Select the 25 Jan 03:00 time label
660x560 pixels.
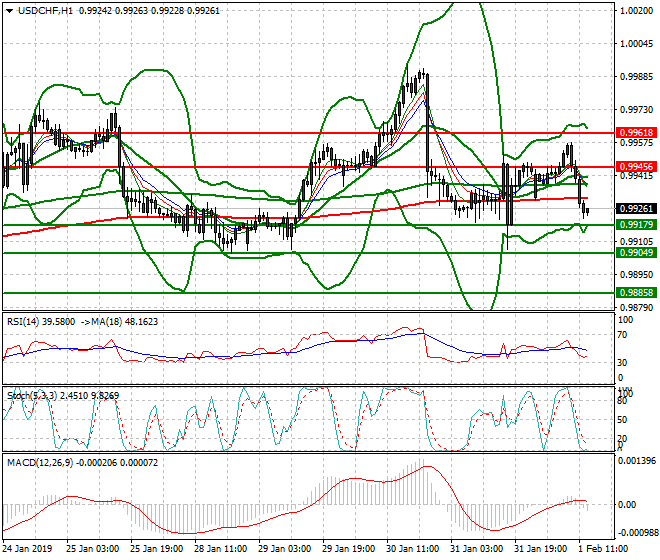(92, 549)
